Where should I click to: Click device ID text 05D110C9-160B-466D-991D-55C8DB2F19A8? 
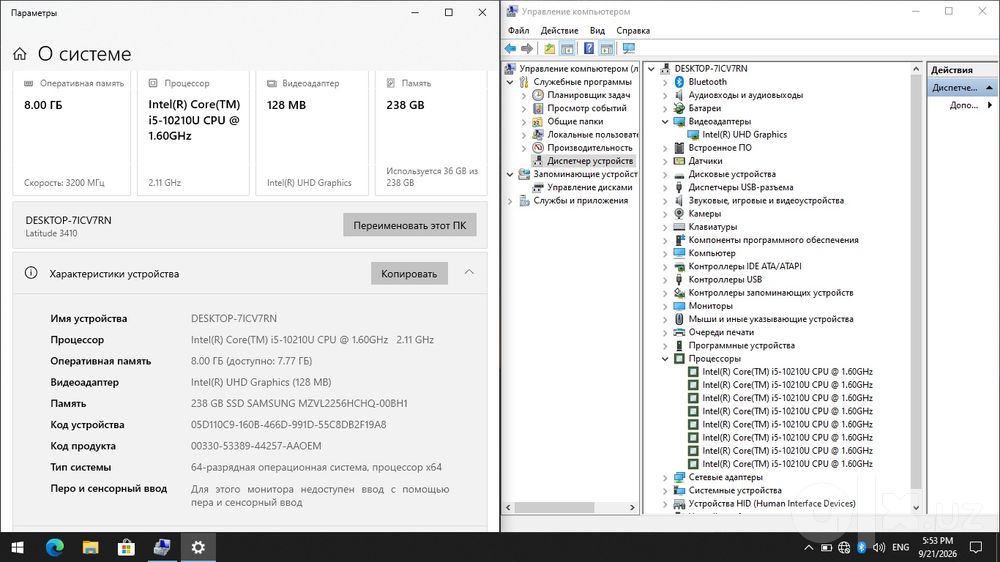click(x=288, y=425)
